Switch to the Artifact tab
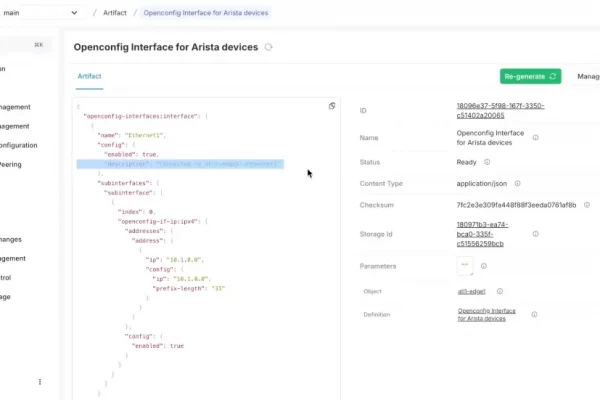 click(89, 76)
